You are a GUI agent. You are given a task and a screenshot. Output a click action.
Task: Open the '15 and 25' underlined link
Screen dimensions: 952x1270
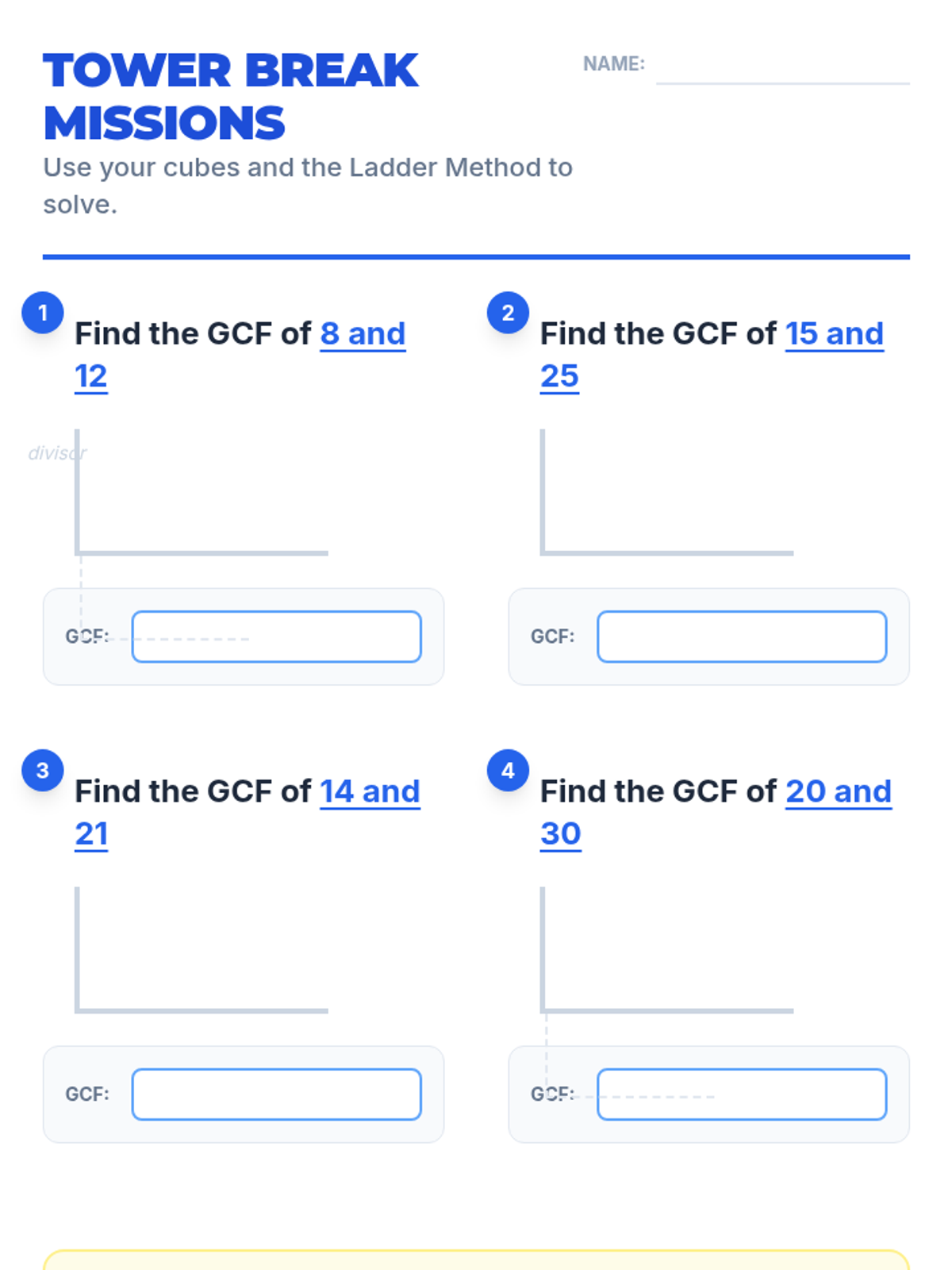tap(712, 355)
